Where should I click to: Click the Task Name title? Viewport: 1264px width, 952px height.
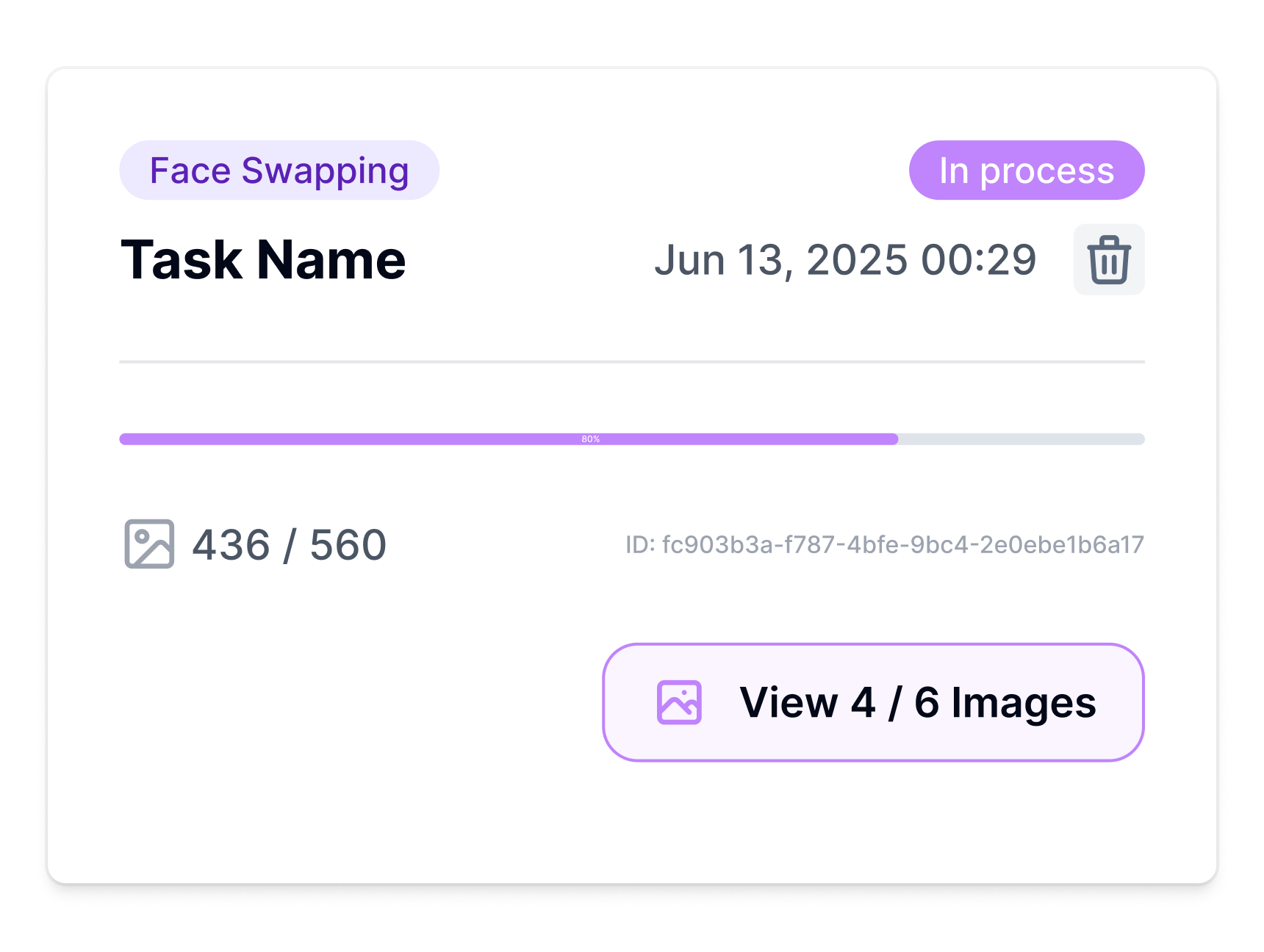tap(263, 260)
